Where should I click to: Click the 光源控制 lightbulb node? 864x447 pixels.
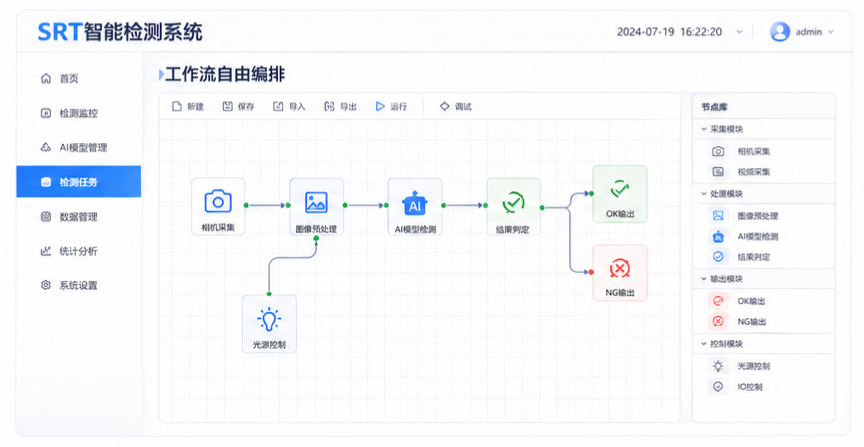(269, 324)
